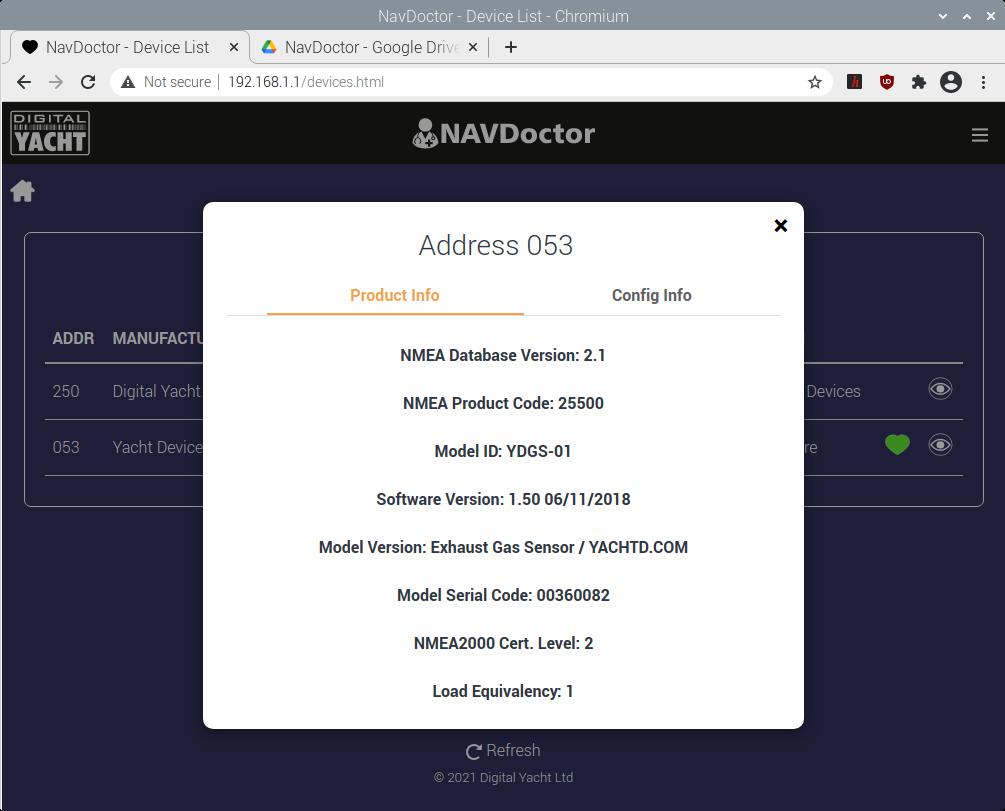The height and width of the screenshot is (811, 1005).
Task: Click the Devices text in row 250
Action: coord(833,391)
